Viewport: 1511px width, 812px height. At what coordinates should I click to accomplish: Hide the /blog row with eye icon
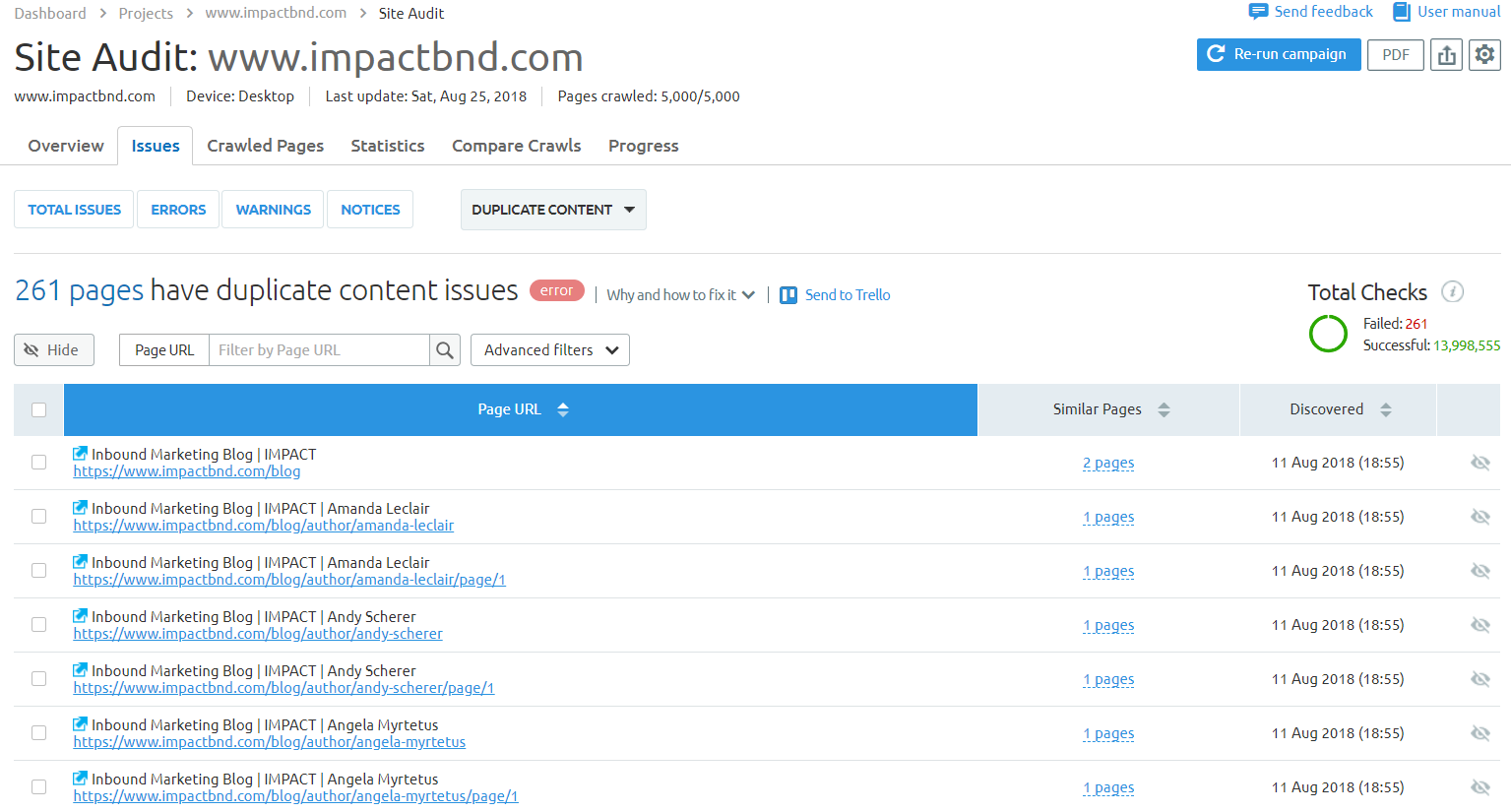(x=1480, y=463)
